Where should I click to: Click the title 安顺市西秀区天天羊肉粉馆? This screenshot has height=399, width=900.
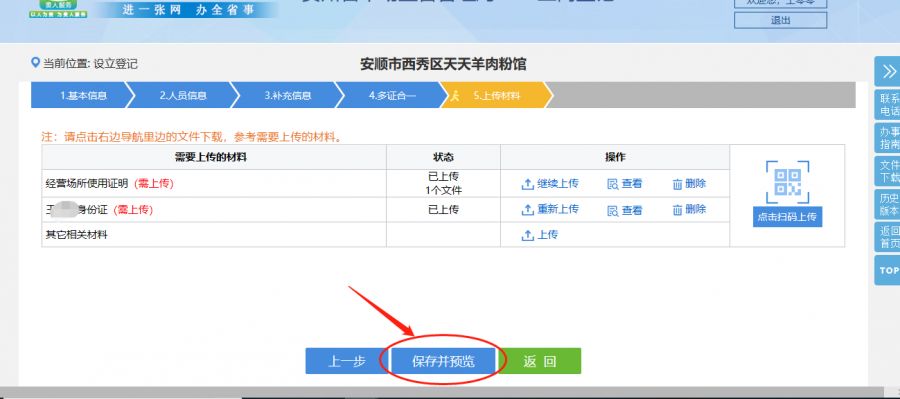click(x=443, y=64)
